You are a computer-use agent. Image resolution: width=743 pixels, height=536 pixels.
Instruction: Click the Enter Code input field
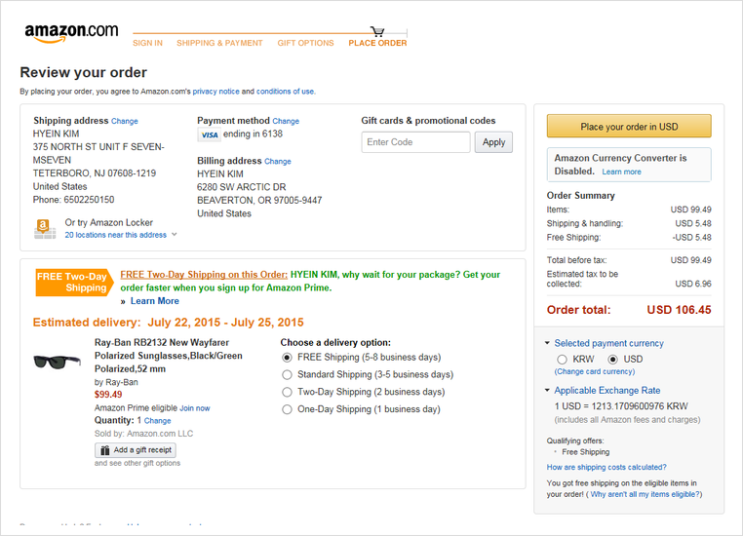click(415, 142)
